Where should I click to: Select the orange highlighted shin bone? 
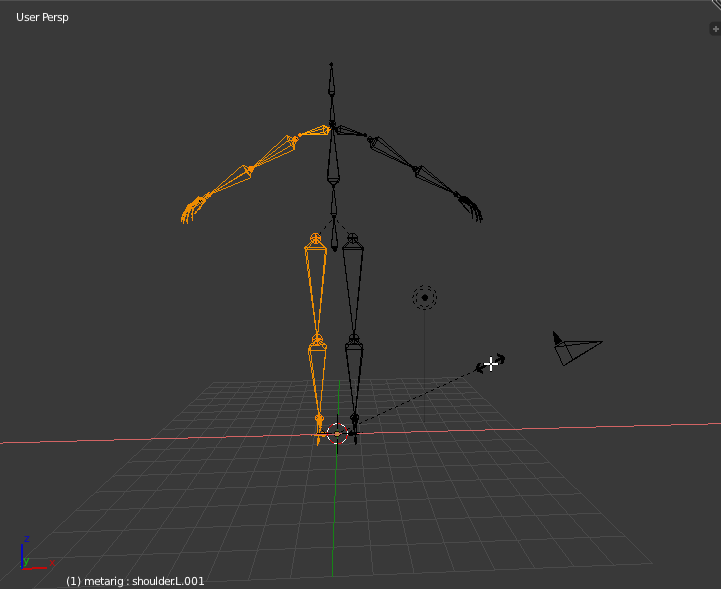(x=318, y=379)
